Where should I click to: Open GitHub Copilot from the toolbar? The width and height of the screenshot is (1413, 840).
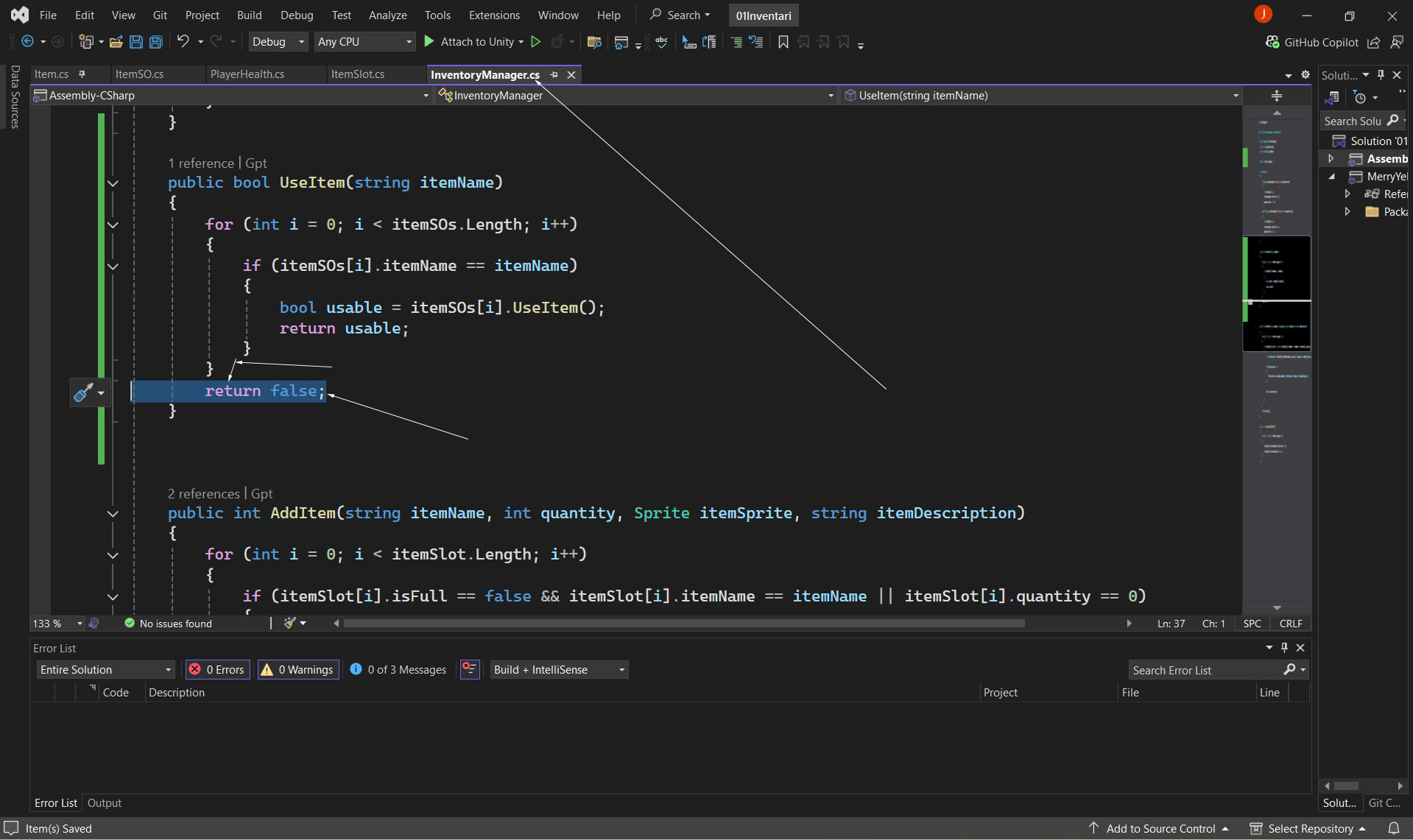coord(1312,42)
